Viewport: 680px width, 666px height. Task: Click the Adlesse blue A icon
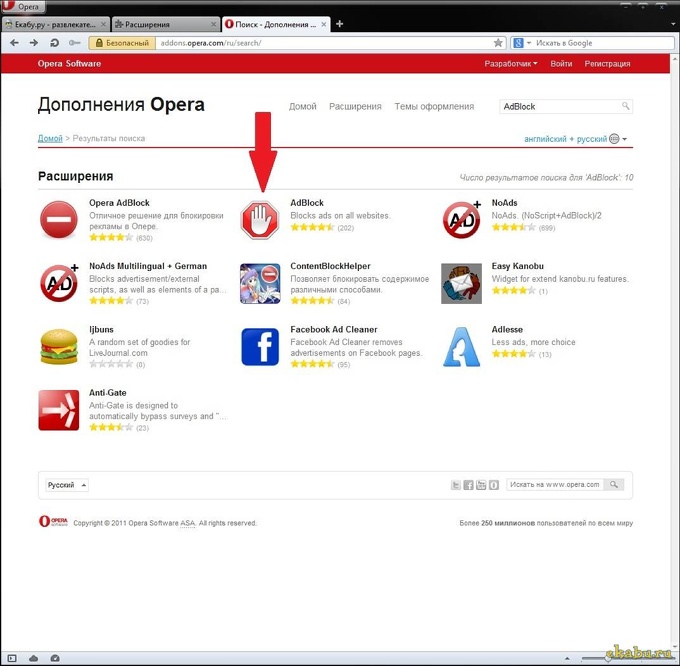pyautogui.click(x=461, y=347)
